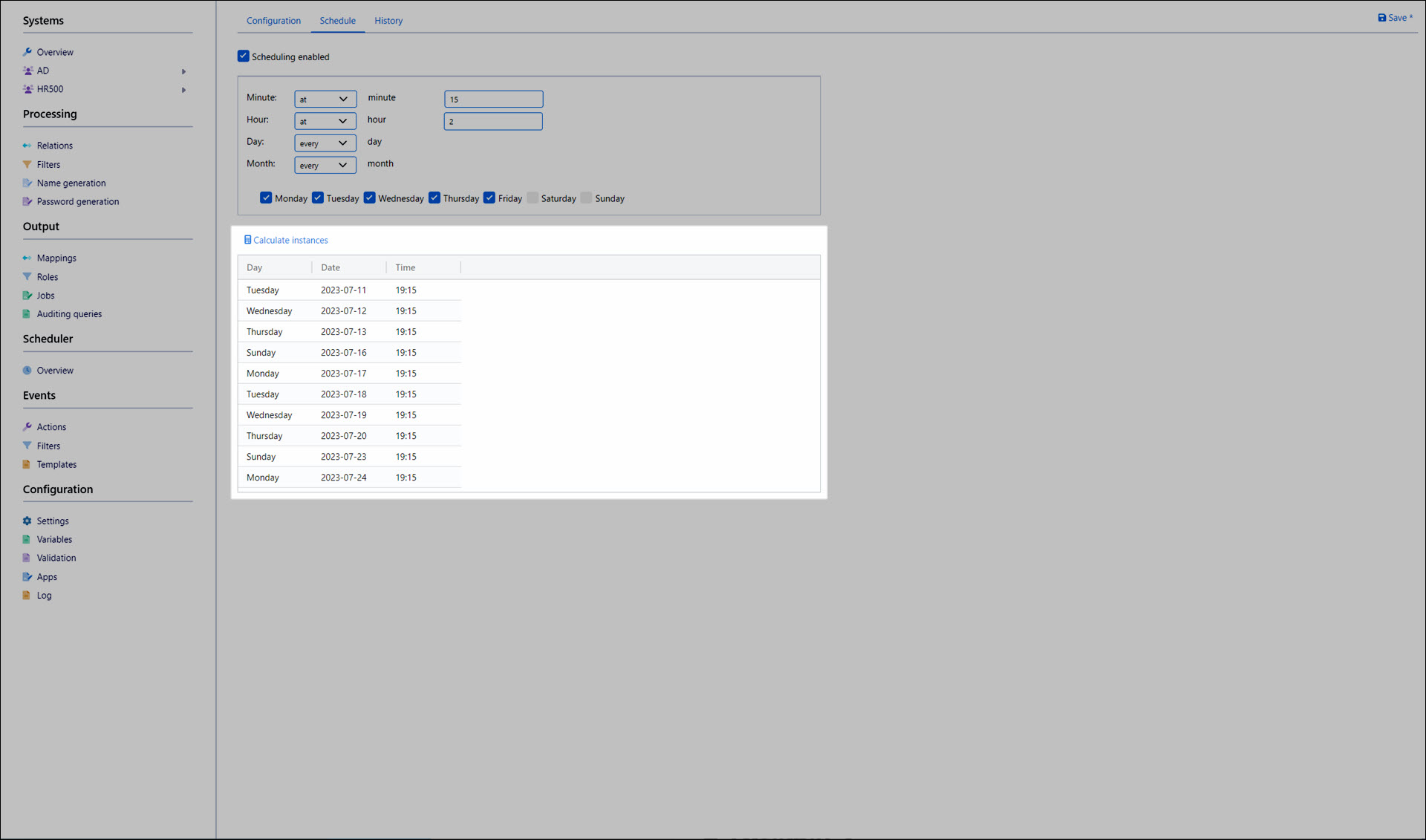This screenshot has height=840, width=1426.
Task: Click the hour value input field
Action: [493, 121]
